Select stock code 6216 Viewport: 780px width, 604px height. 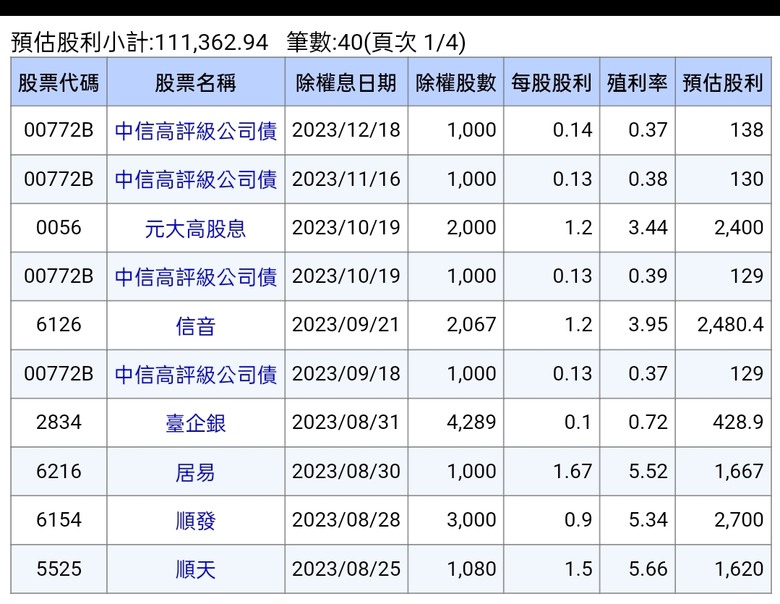point(59,471)
